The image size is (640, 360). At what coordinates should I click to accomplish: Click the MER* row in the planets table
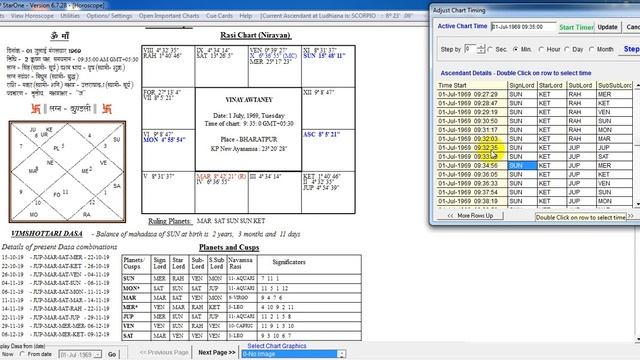point(241,307)
